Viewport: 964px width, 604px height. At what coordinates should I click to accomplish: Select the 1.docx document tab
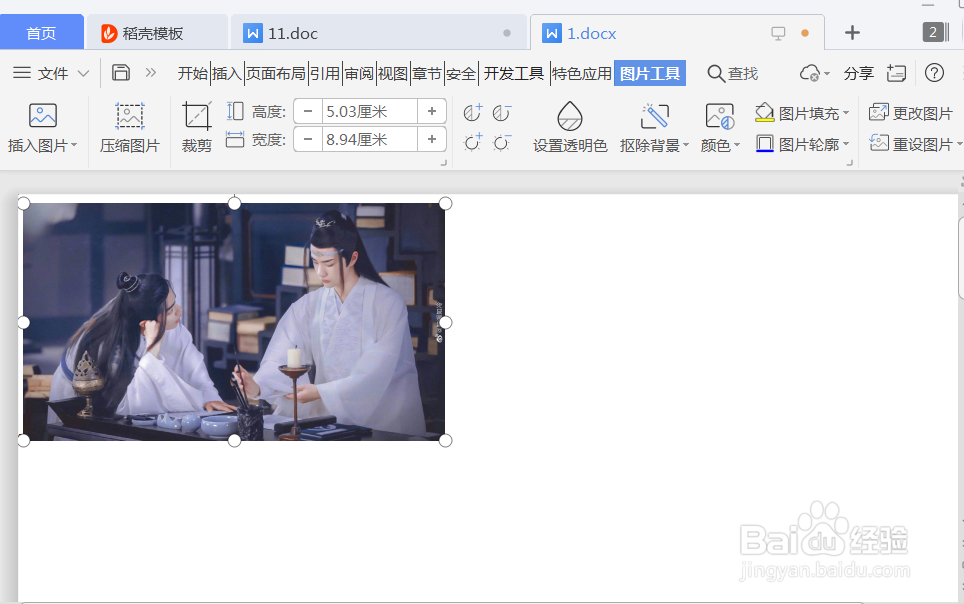tap(677, 33)
